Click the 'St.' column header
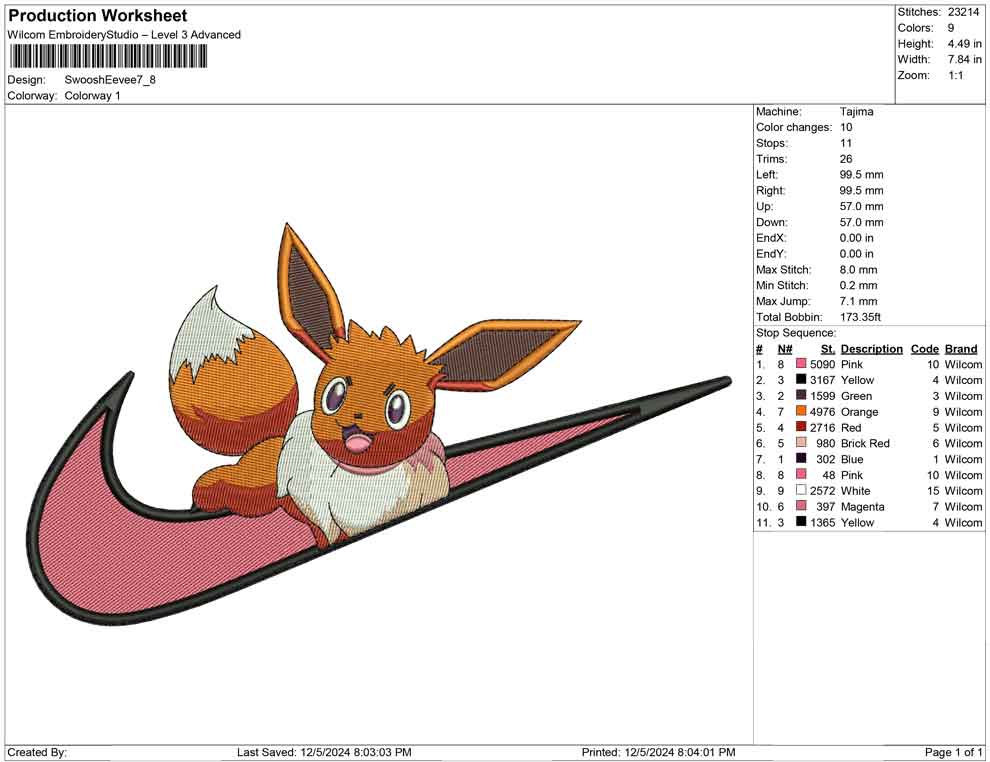 pos(828,348)
